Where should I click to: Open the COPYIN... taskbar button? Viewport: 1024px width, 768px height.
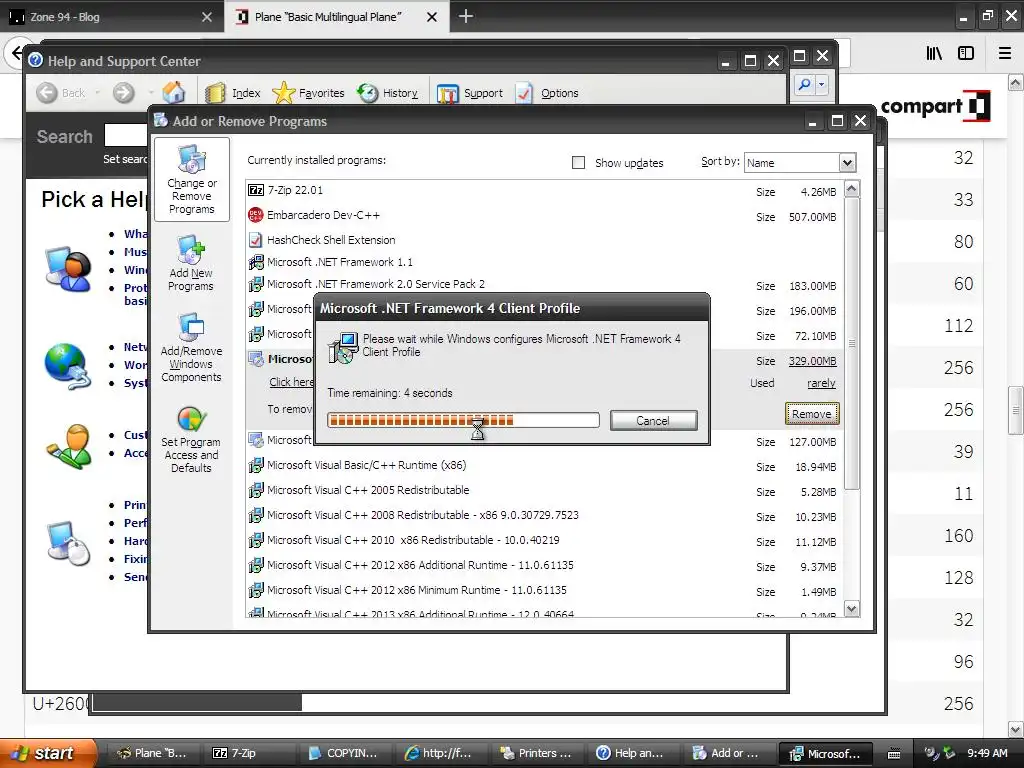[345, 754]
